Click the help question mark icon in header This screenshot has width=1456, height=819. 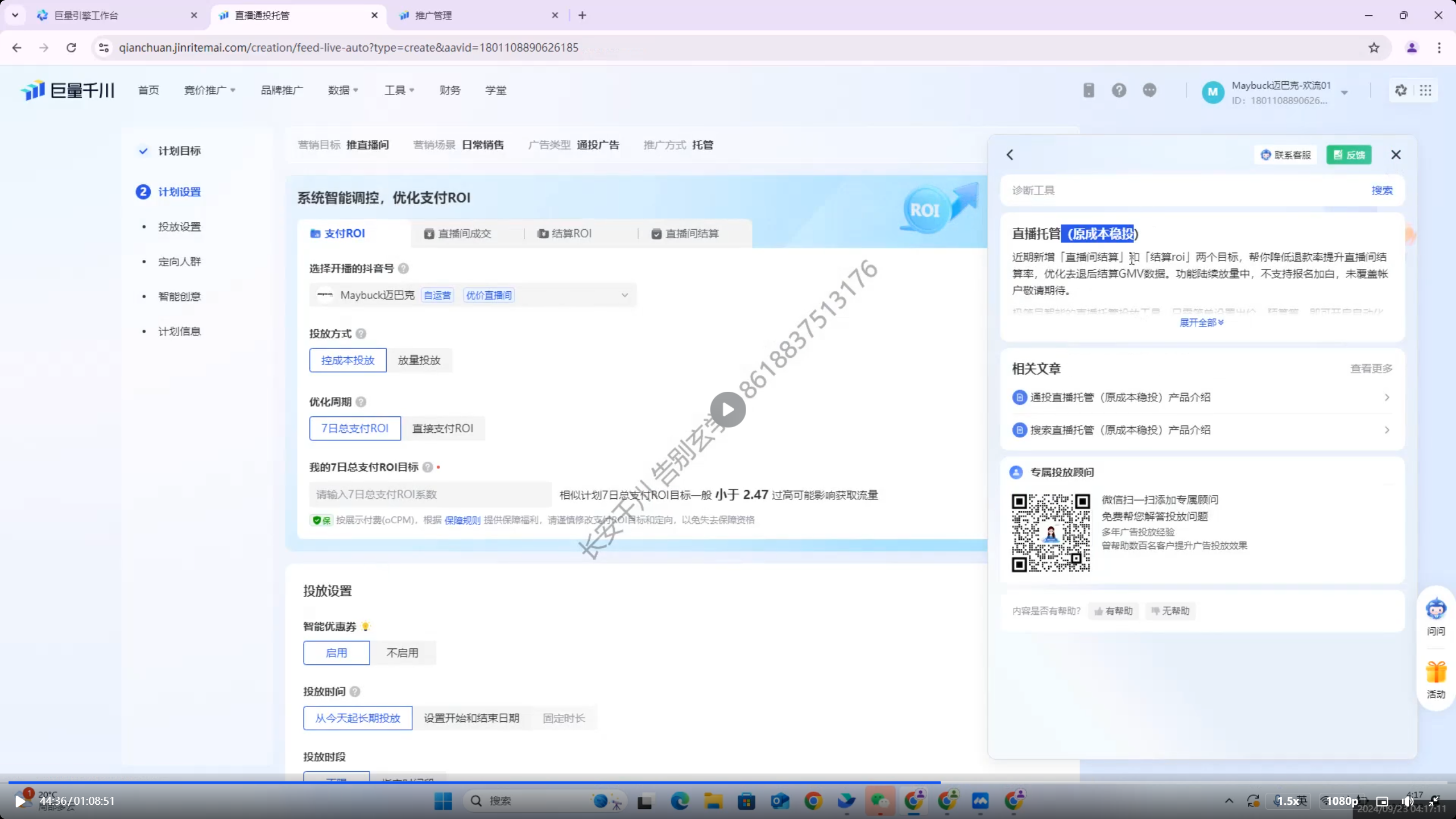(1119, 90)
